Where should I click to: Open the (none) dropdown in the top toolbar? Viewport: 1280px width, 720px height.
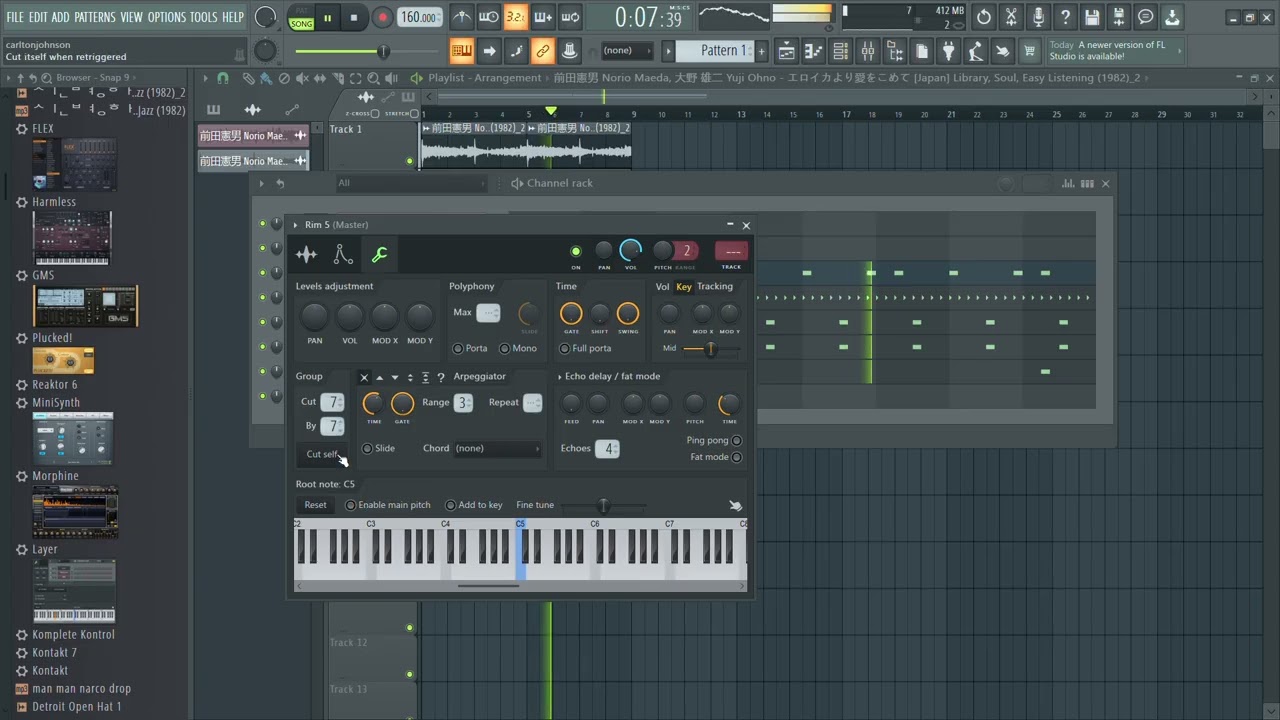[627, 51]
